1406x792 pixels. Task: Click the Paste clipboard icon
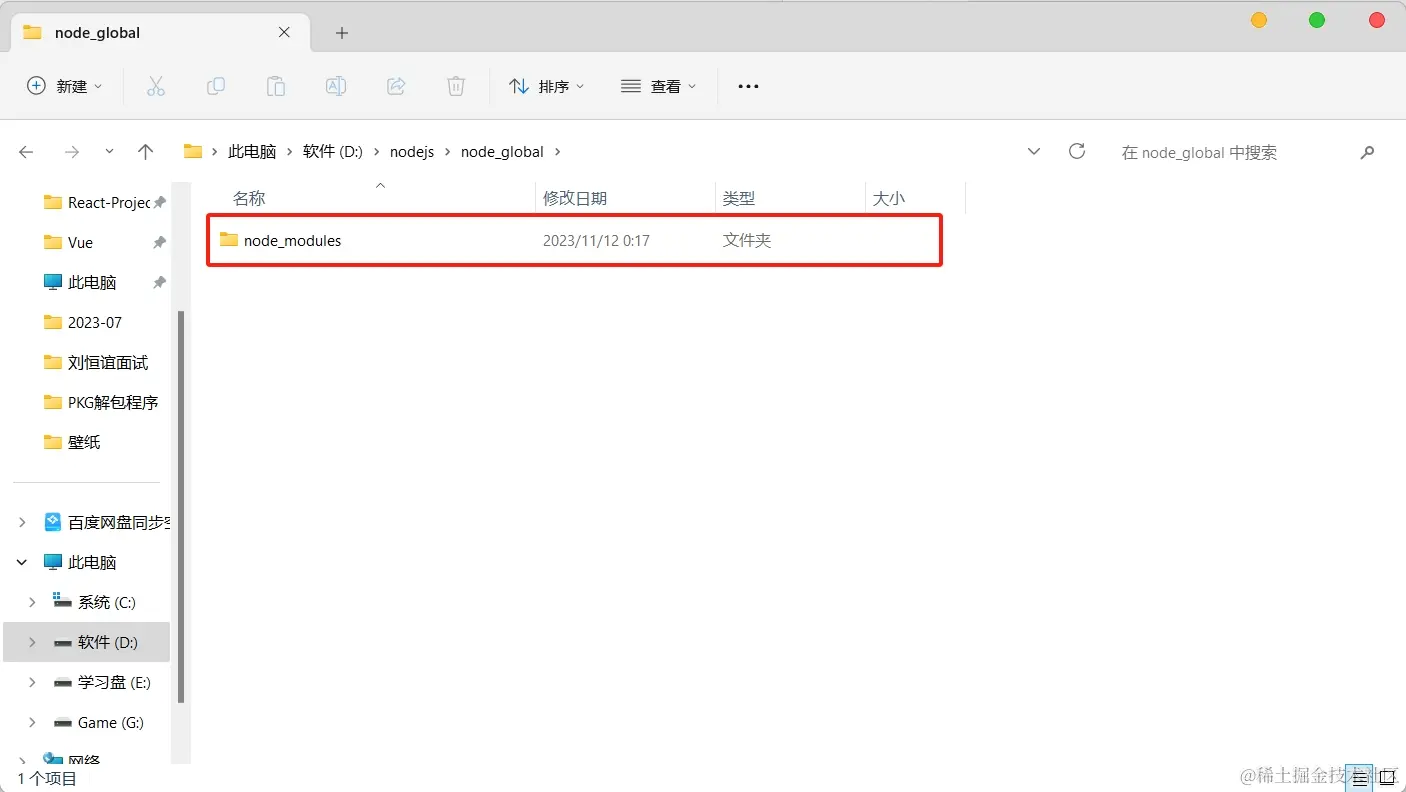coord(276,86)
